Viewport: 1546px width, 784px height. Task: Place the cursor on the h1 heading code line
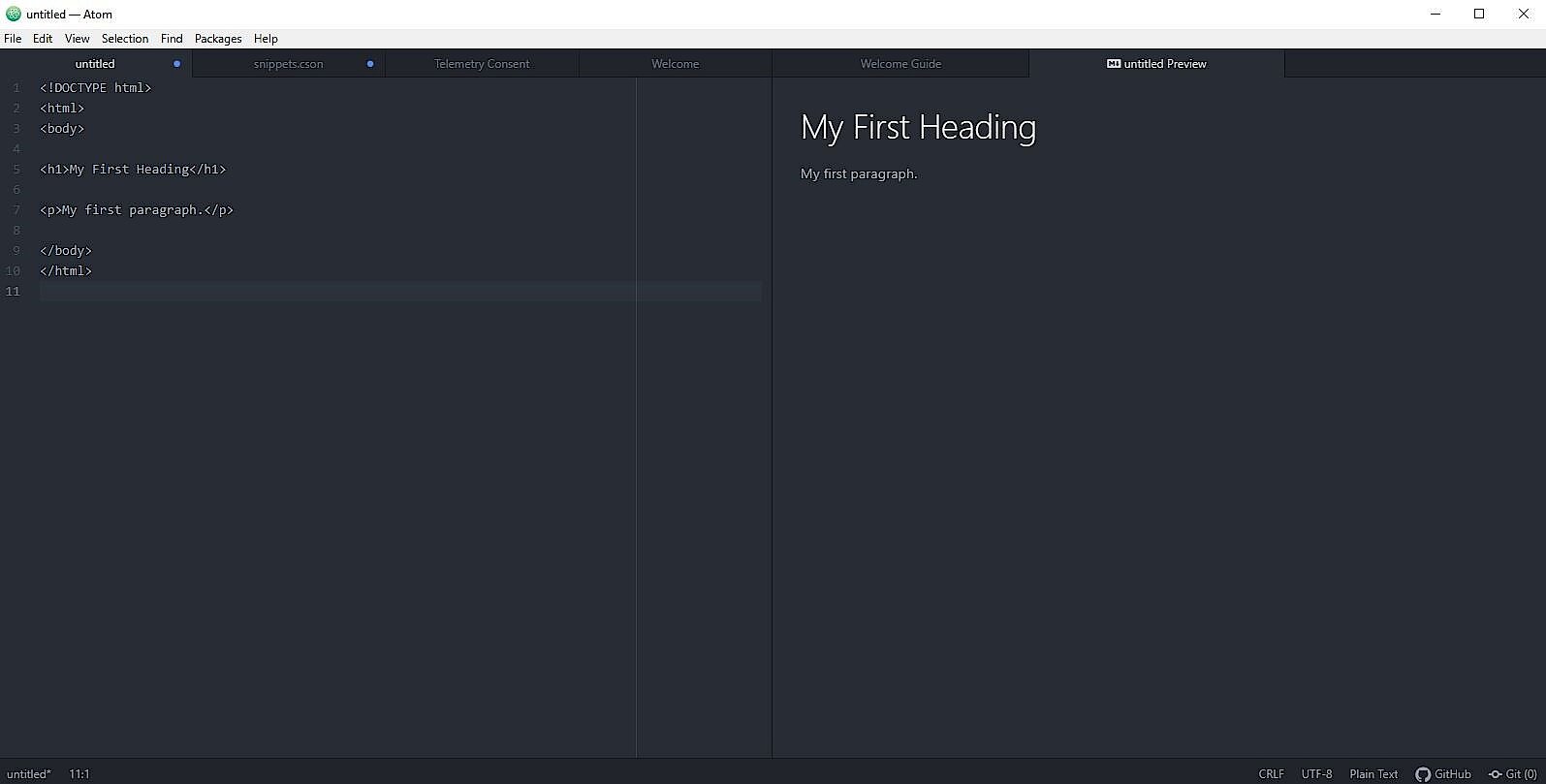click(x=133, y=170)
